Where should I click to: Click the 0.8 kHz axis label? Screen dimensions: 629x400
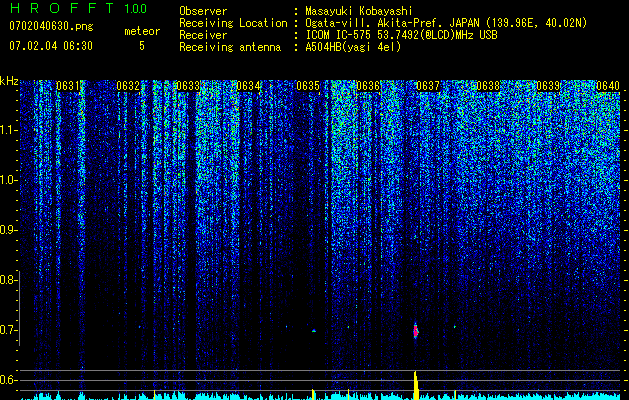tap(8, 280)
